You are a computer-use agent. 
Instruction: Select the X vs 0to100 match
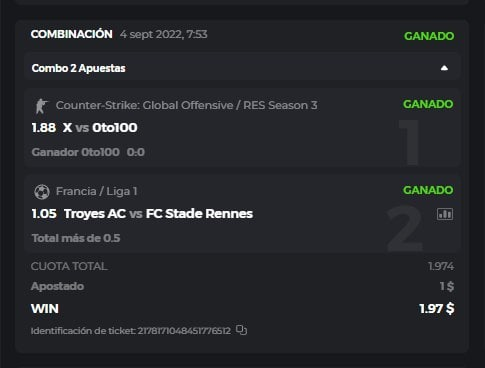pos(100,128)
